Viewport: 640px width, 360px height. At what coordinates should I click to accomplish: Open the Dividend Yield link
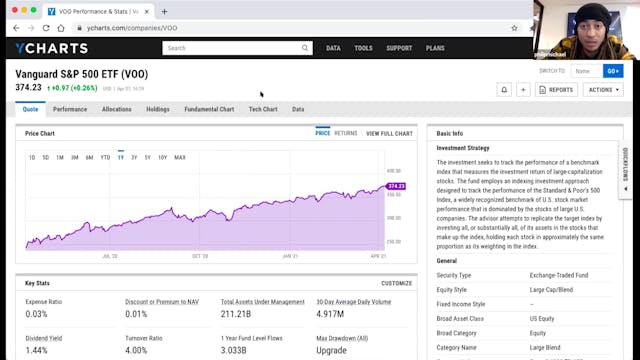tap(44, 338)
